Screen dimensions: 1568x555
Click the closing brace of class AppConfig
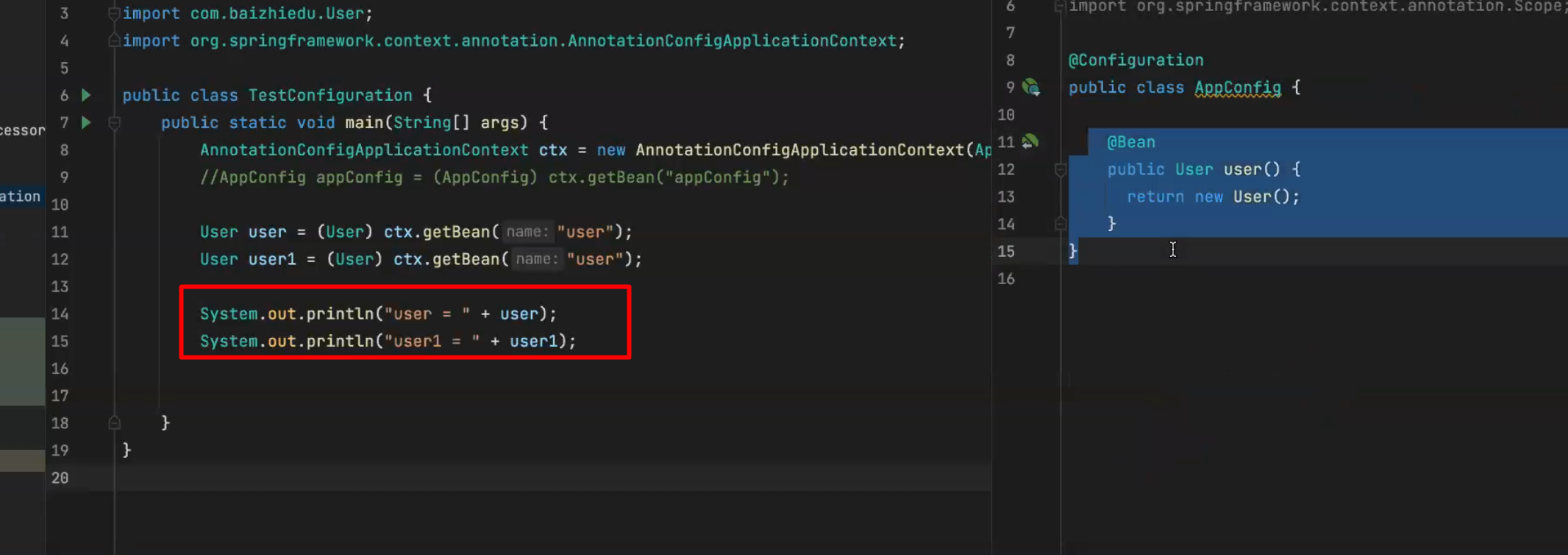(1073, 251)
